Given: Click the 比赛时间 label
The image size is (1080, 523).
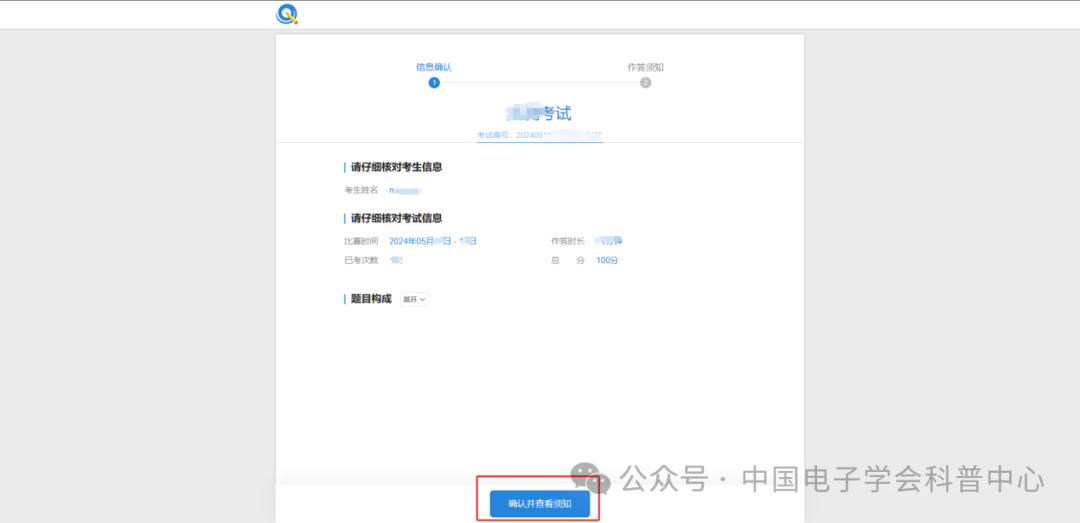Looking at the screenshot, I should point(361,241).
